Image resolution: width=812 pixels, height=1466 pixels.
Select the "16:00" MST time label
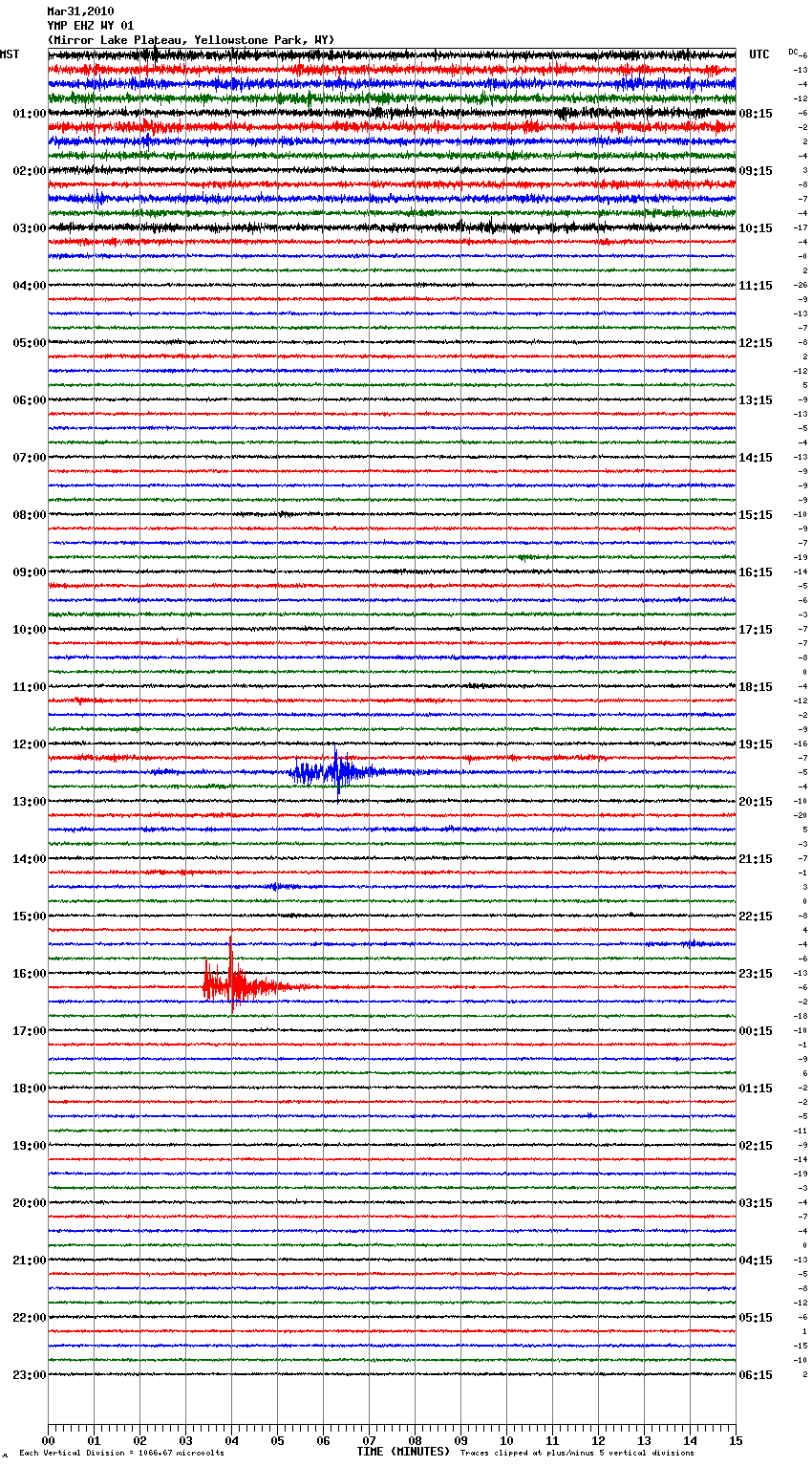[30, 974]
